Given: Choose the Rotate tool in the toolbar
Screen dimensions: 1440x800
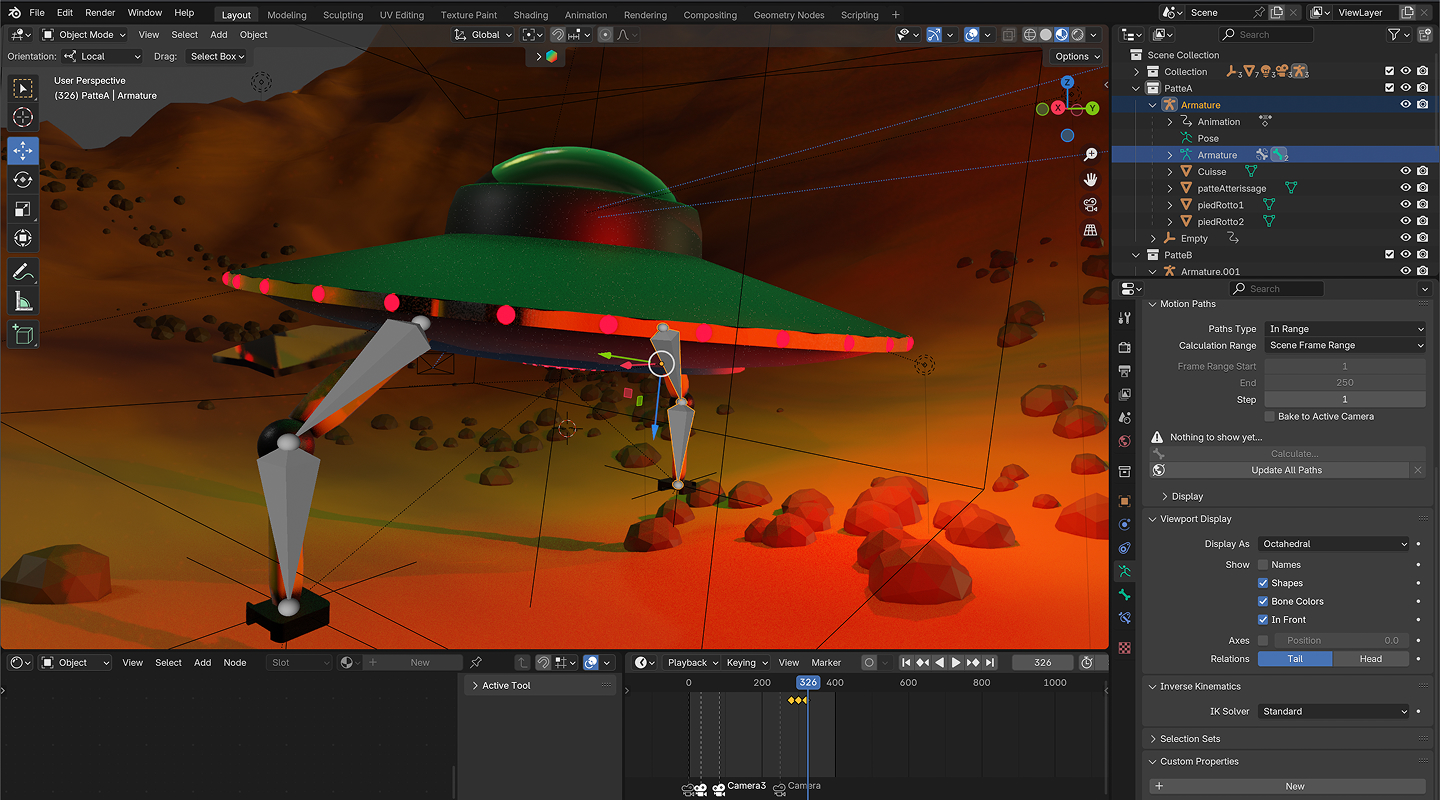Looking at the screenshot, I should 23,180.
